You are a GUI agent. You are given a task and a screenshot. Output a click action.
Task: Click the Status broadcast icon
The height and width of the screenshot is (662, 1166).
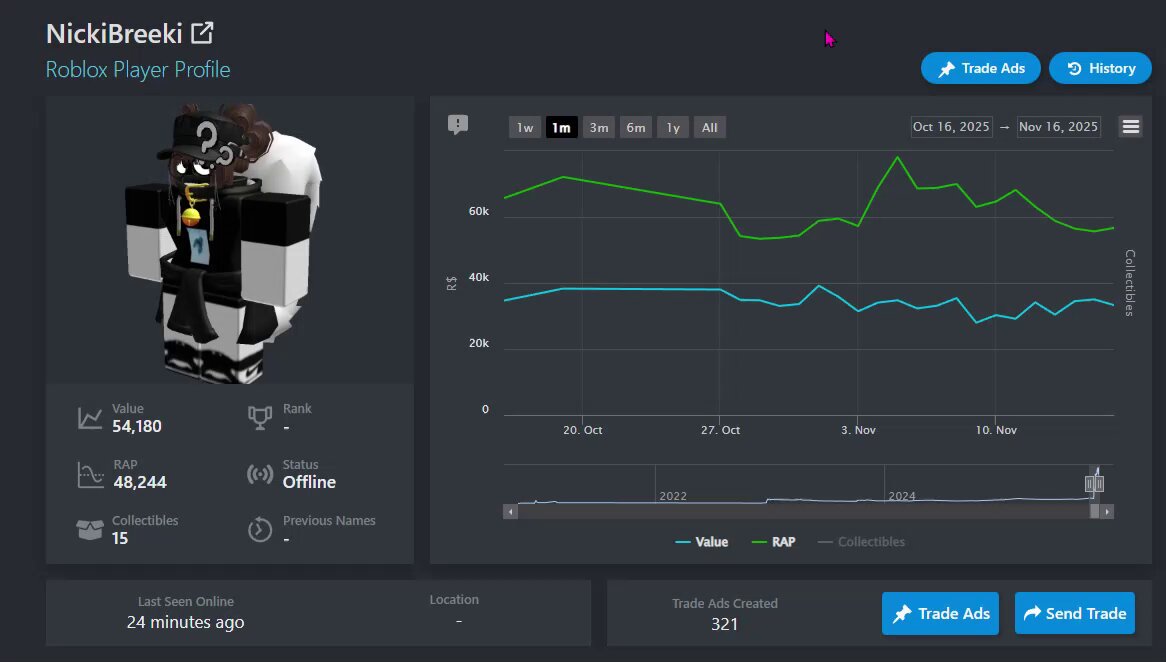tap(260, 474)
